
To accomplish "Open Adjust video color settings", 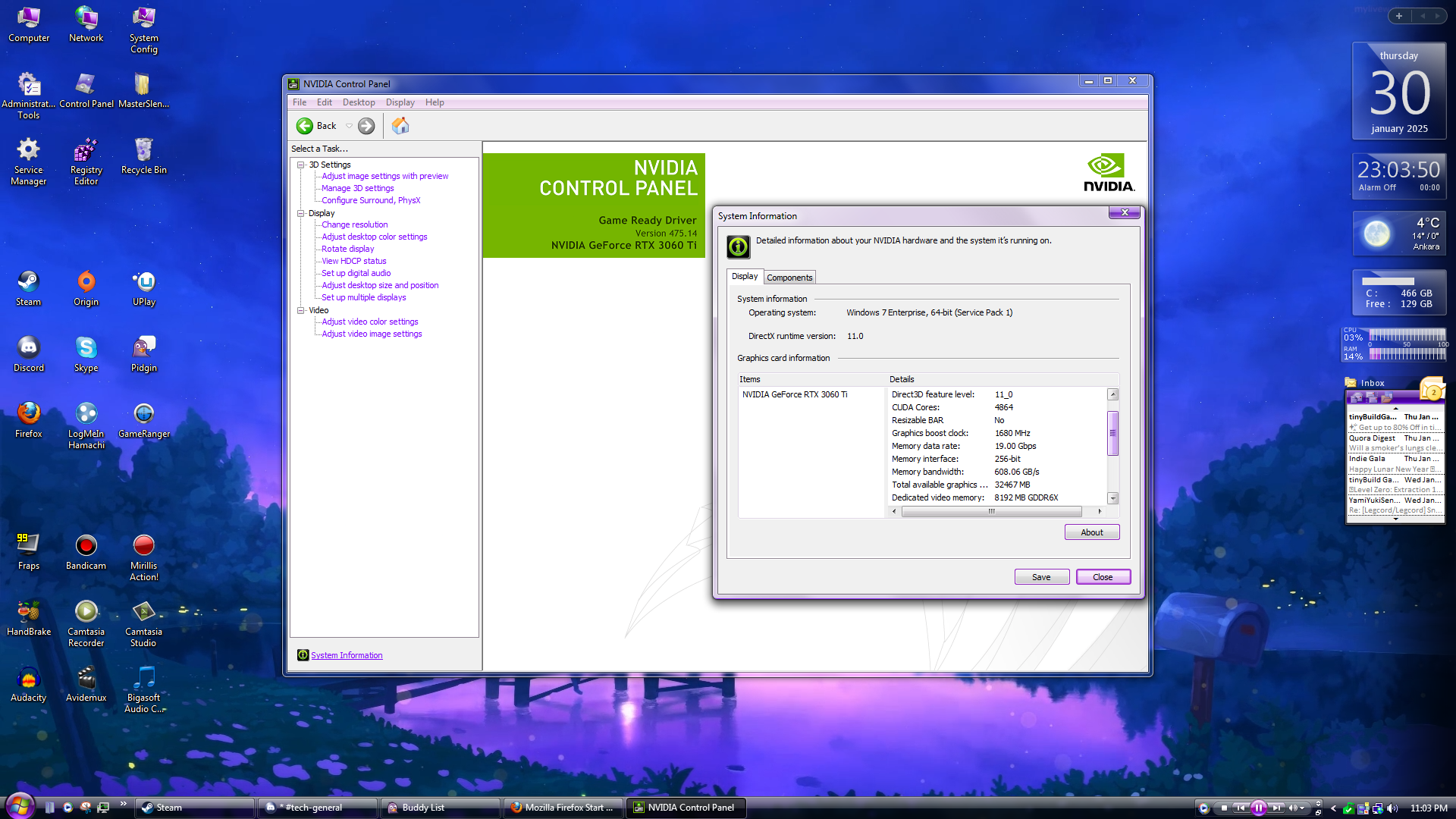I will pyautogui.click(x=369, y=322).
